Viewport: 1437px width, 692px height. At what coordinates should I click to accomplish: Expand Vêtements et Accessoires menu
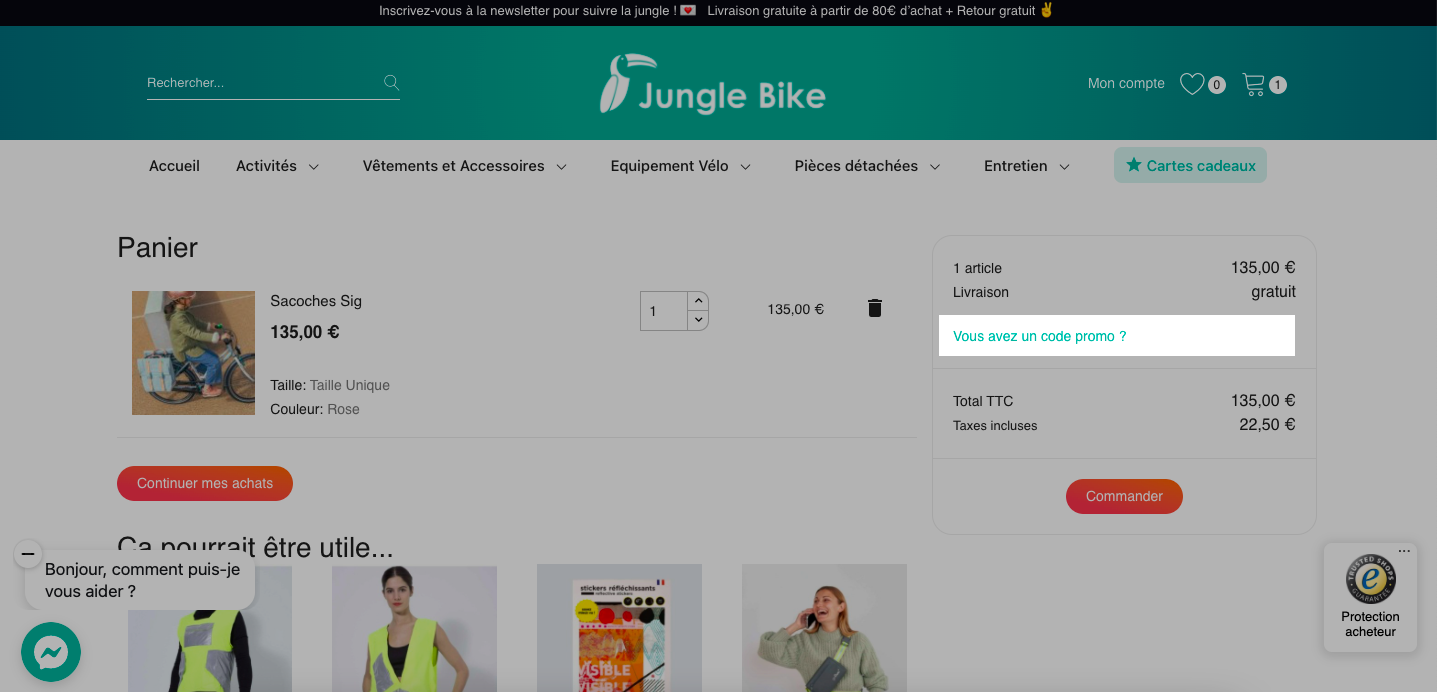[x=465, y=166]
